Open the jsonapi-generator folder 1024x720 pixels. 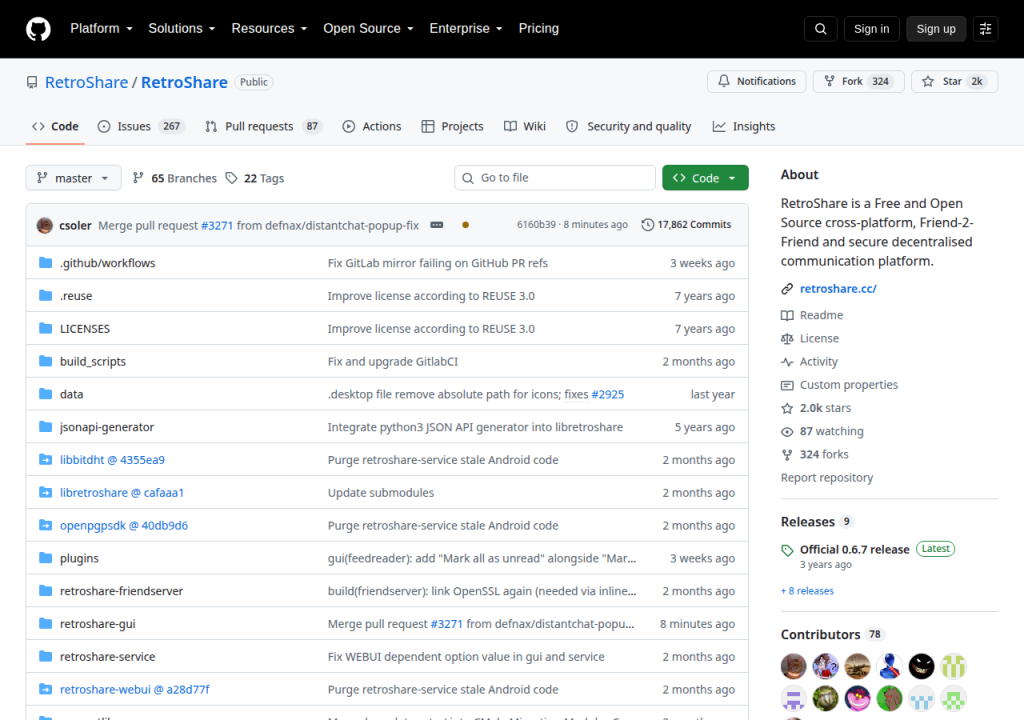coord(107,427)
